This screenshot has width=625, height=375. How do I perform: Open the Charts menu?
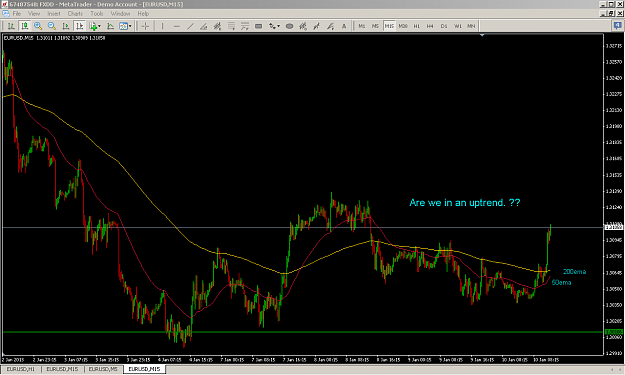75,14
